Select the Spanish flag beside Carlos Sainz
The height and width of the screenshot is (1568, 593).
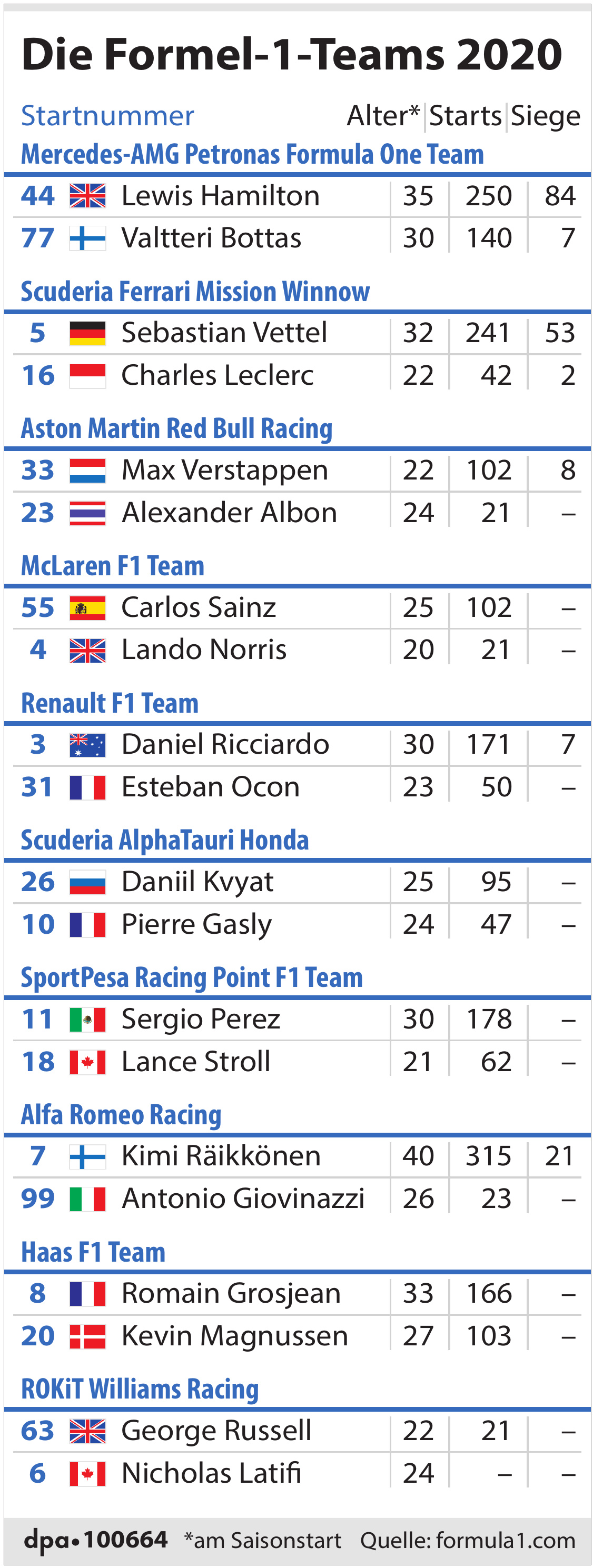[87, 608]
